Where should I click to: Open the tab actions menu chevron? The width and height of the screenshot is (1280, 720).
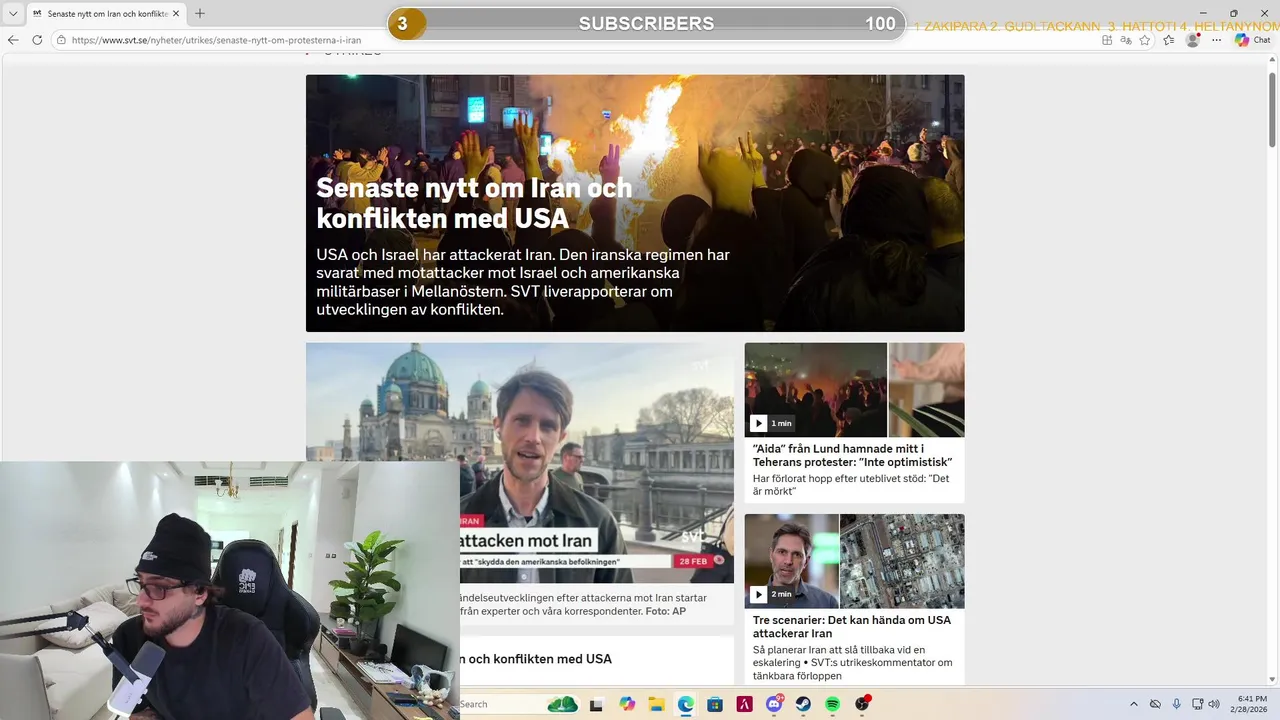pyautogui.click(x=13, y=14)
